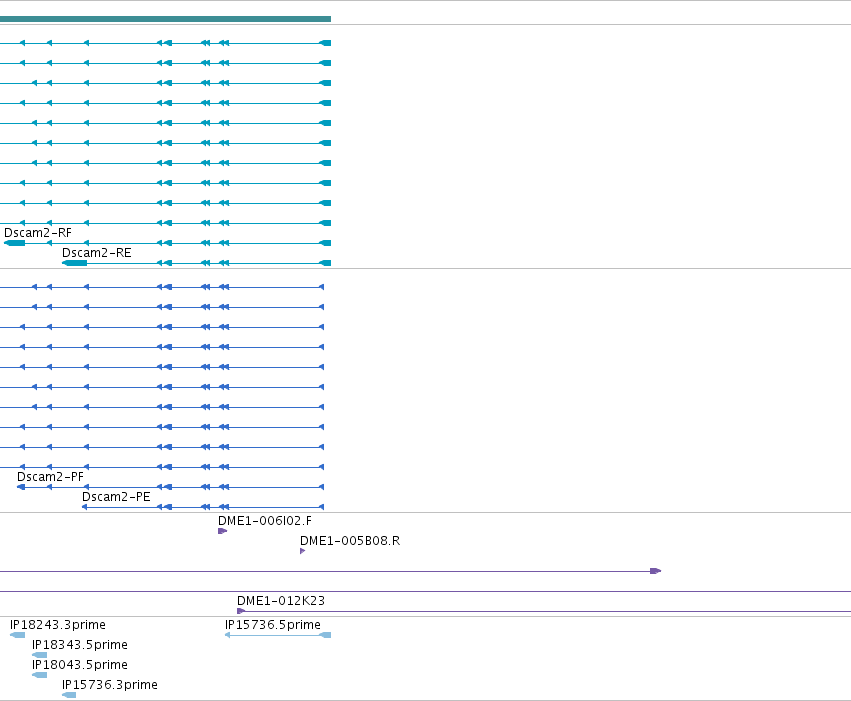Click the IP15736.5prime label
851x701 pixels.
(x=273, y=625)
